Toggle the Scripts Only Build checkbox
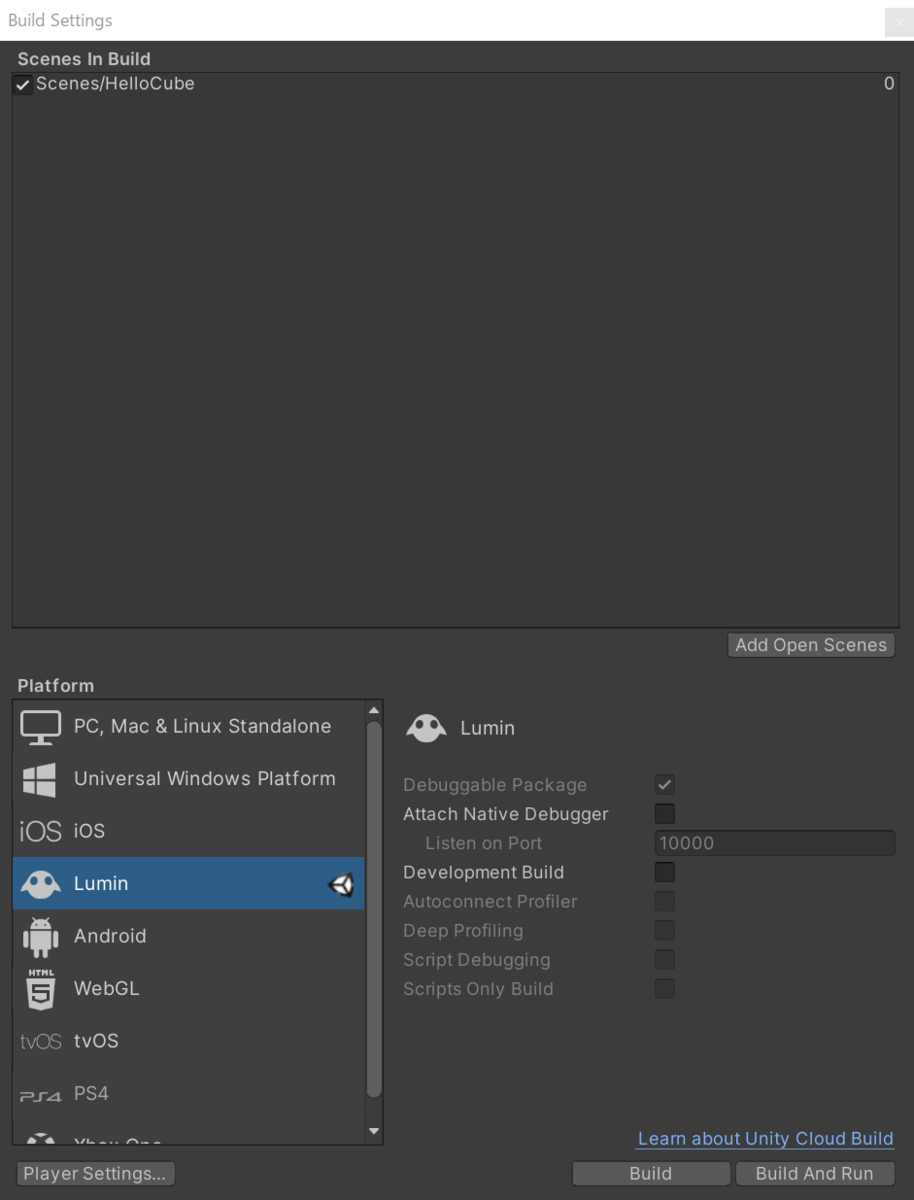Viewport: 914px width, 1200px height. pyautogui.click(x=665, y=988)
